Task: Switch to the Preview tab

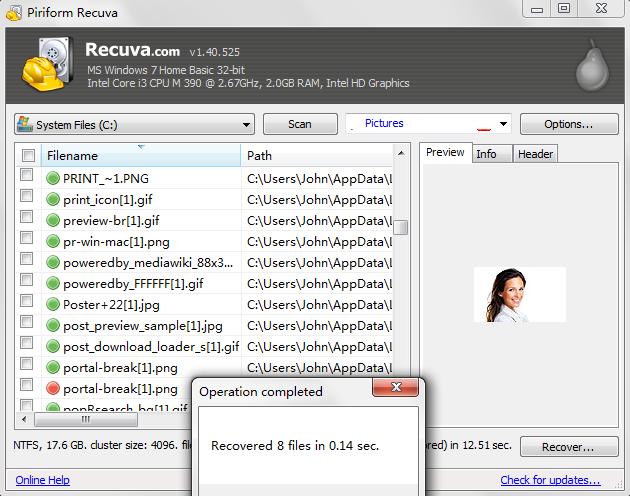Action: (445, 152)
